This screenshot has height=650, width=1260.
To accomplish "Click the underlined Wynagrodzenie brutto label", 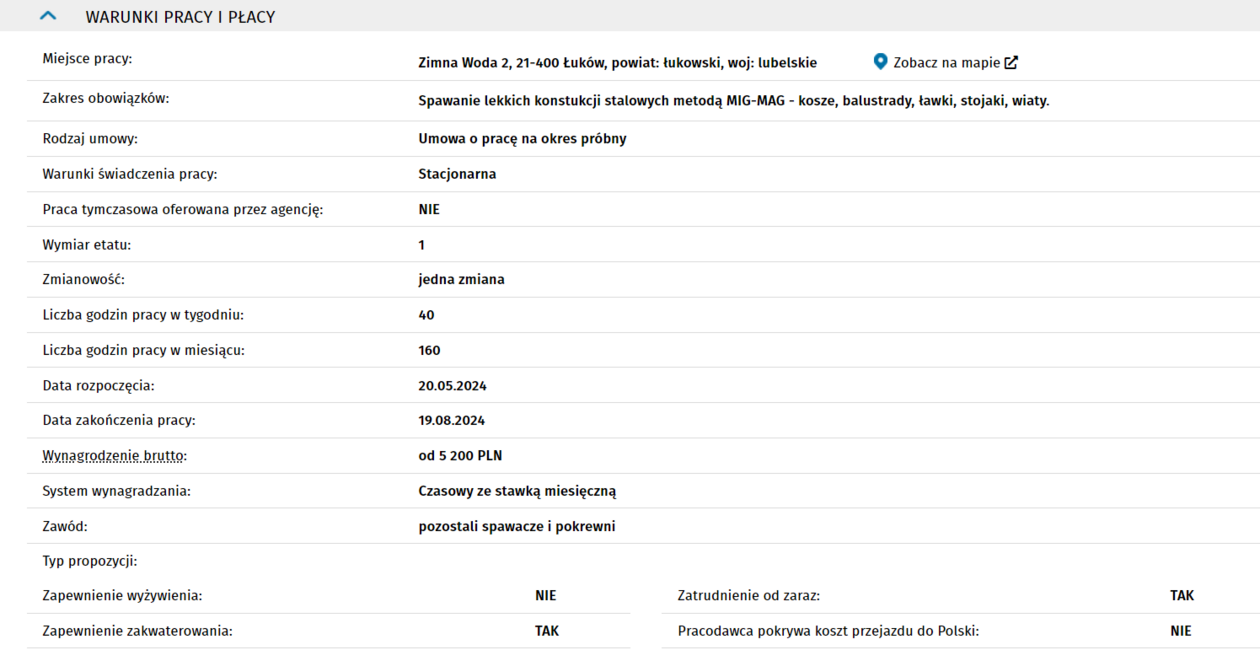I will point(114,456).
